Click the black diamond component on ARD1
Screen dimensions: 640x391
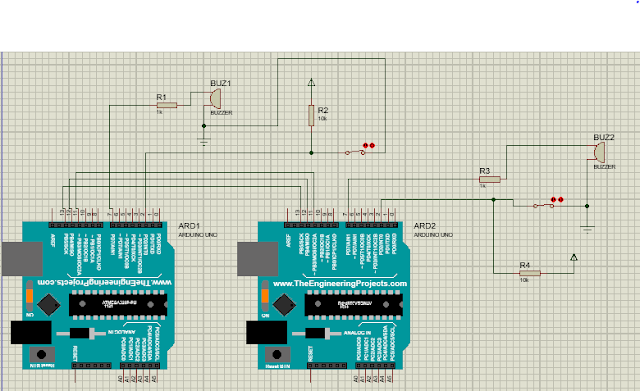(x=49, y=304)
